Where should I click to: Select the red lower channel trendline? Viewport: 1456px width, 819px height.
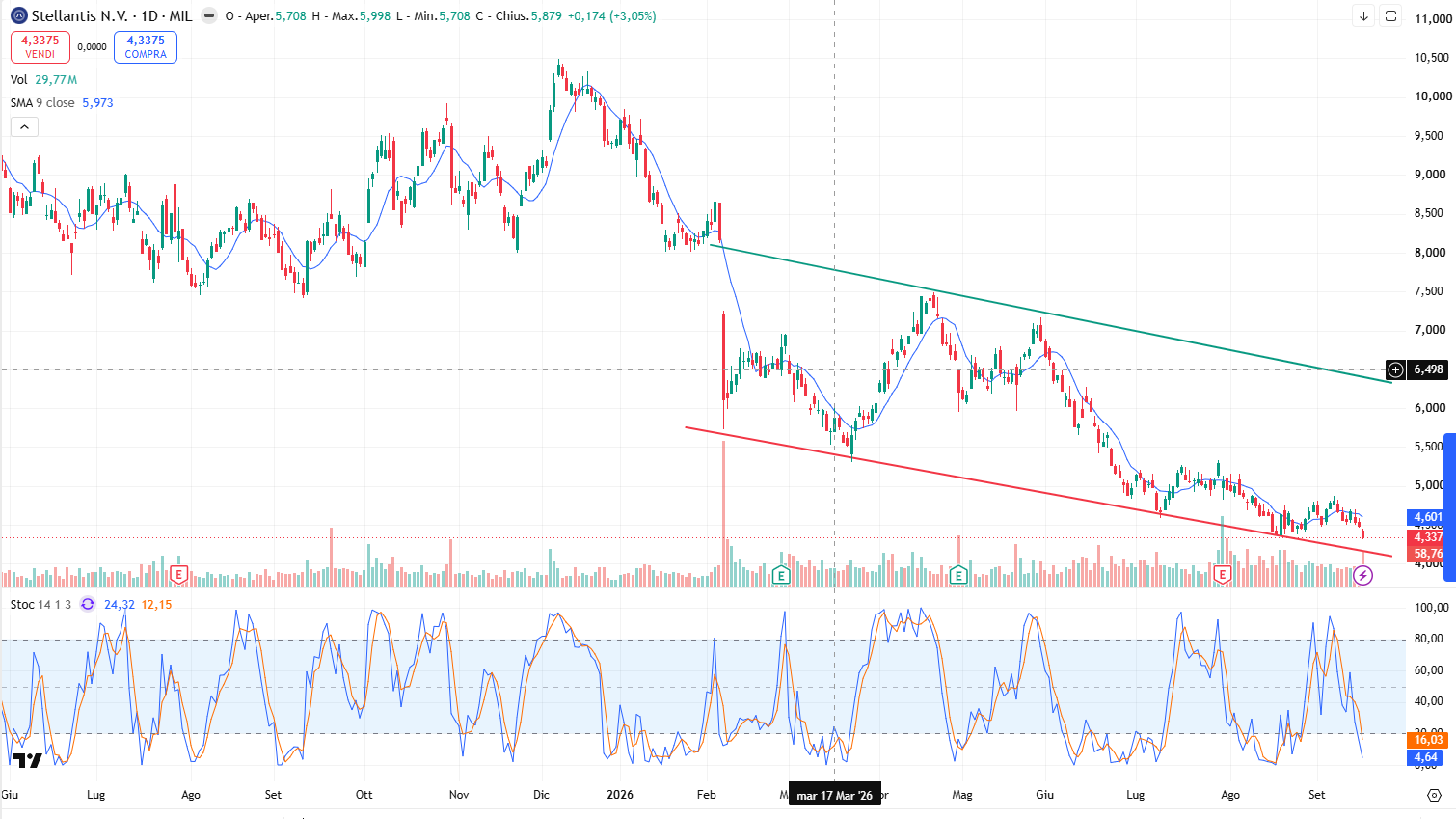[1038, 492]
